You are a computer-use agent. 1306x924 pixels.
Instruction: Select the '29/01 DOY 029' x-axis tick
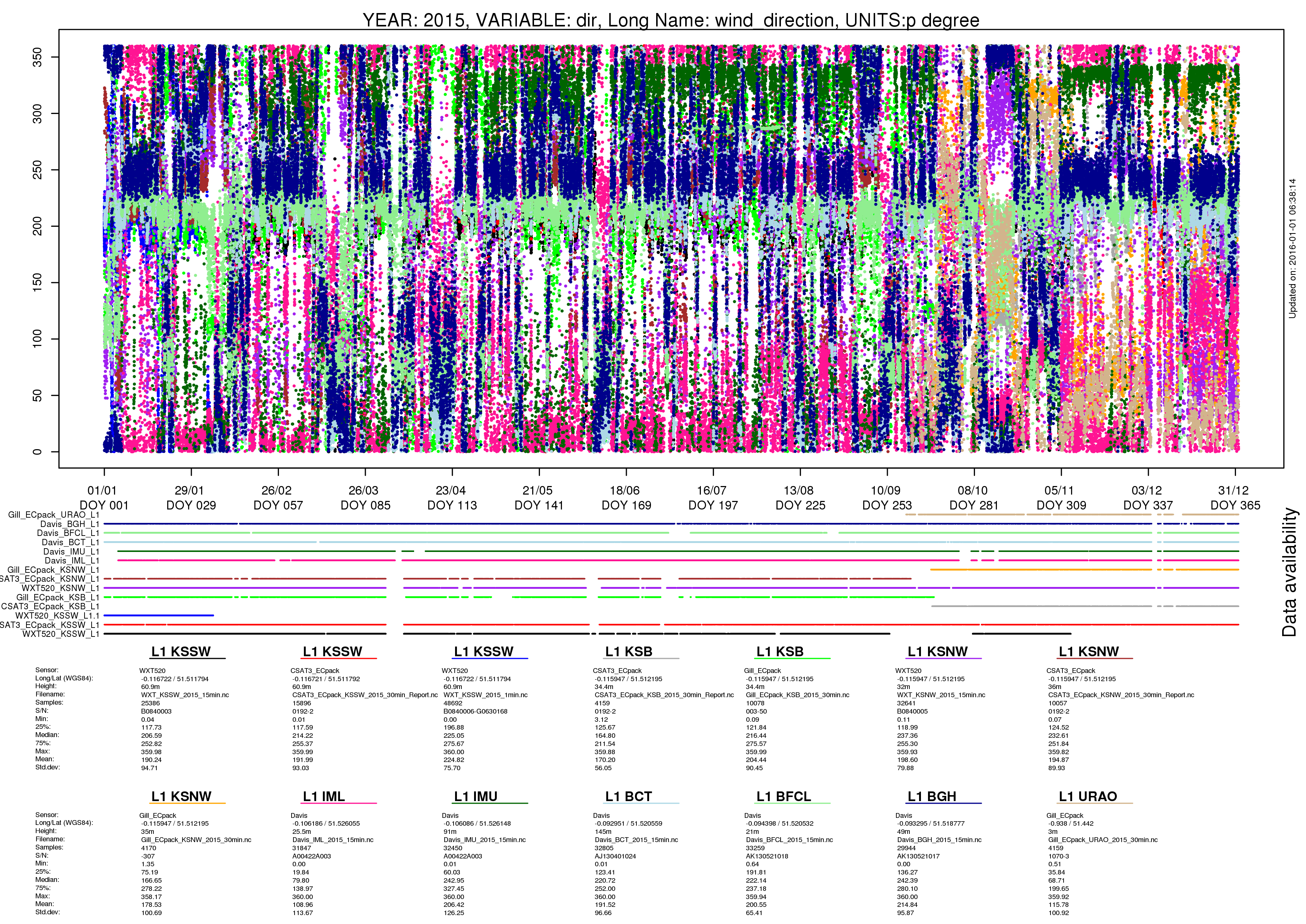click(x=191, y=498)
